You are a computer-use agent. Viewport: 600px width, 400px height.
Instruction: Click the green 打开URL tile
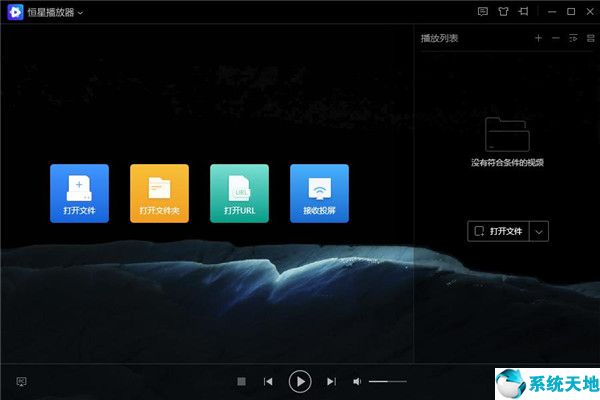pos(239,193)
